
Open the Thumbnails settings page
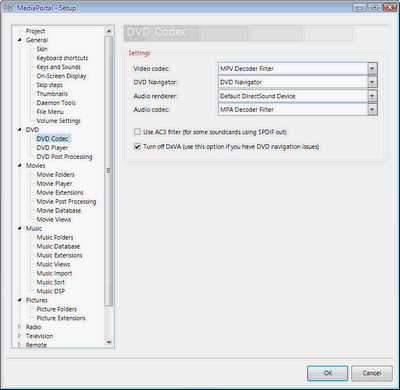52,94
